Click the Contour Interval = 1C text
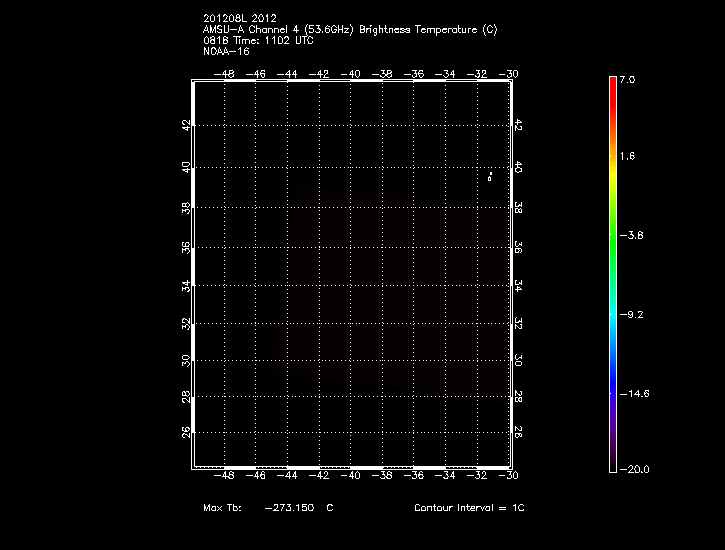This screenshot has width=725, height=550. tap(469, 508)
